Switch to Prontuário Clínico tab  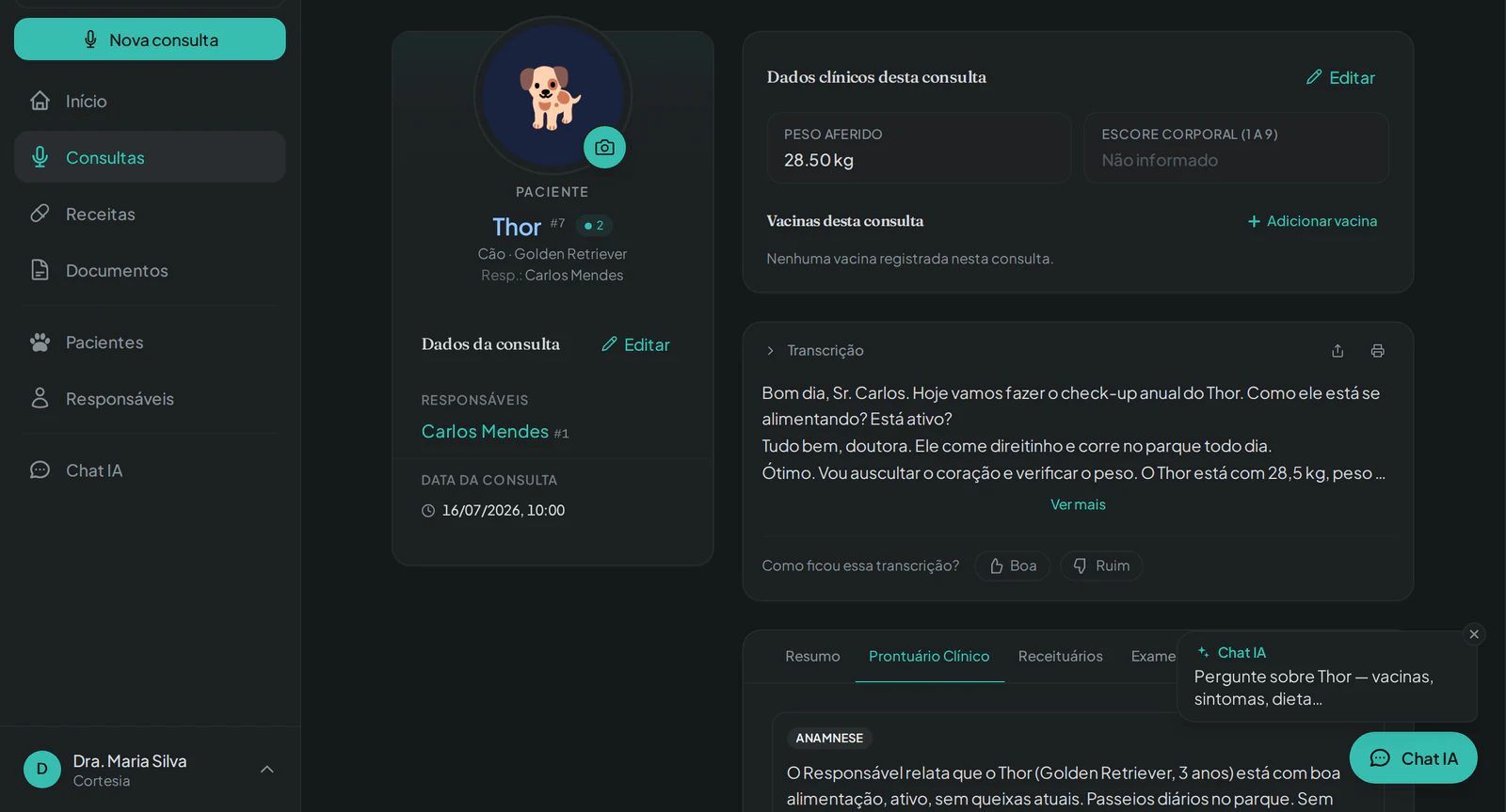tap(929, 656)
